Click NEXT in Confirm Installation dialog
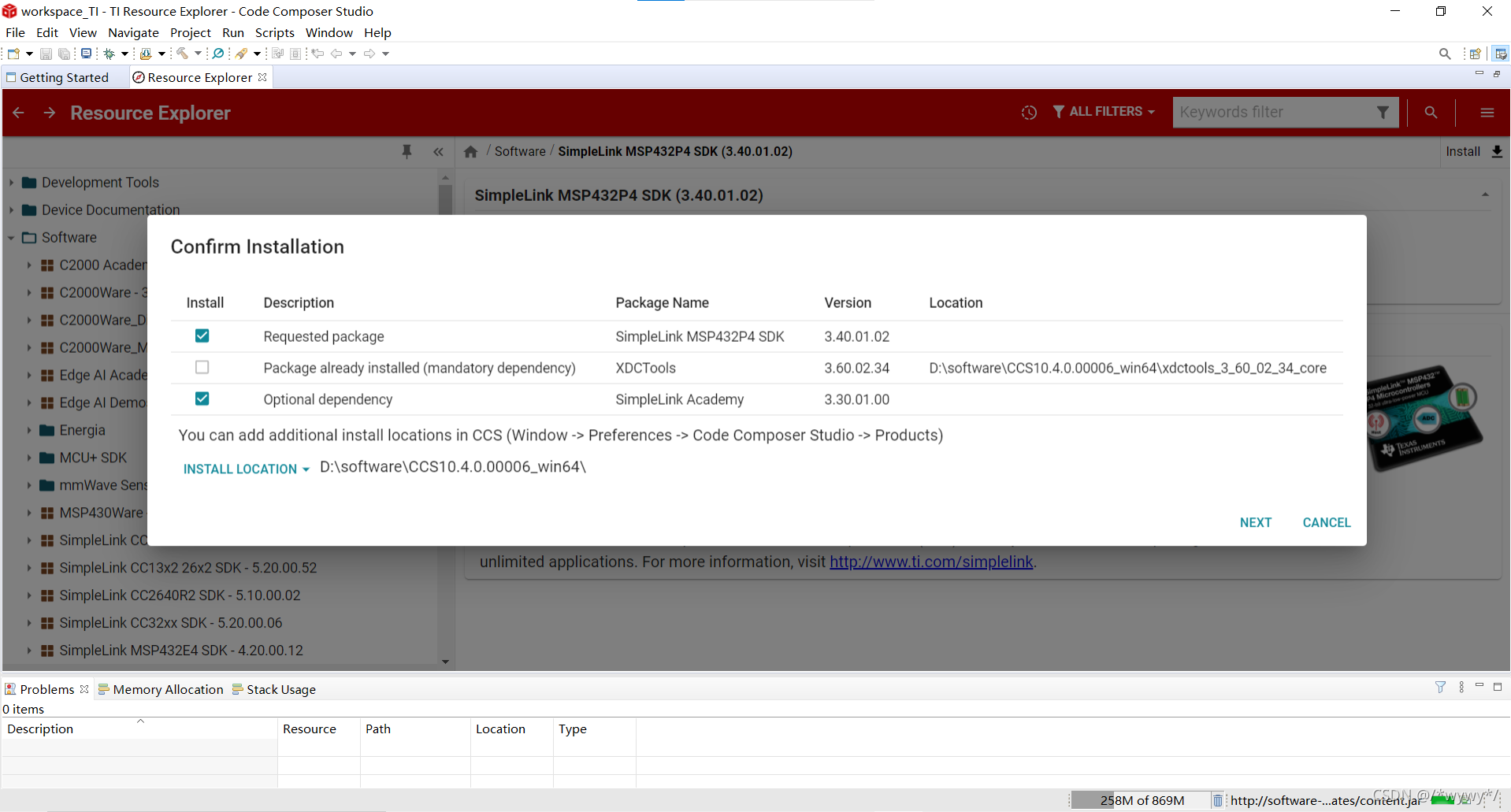 1256,522
